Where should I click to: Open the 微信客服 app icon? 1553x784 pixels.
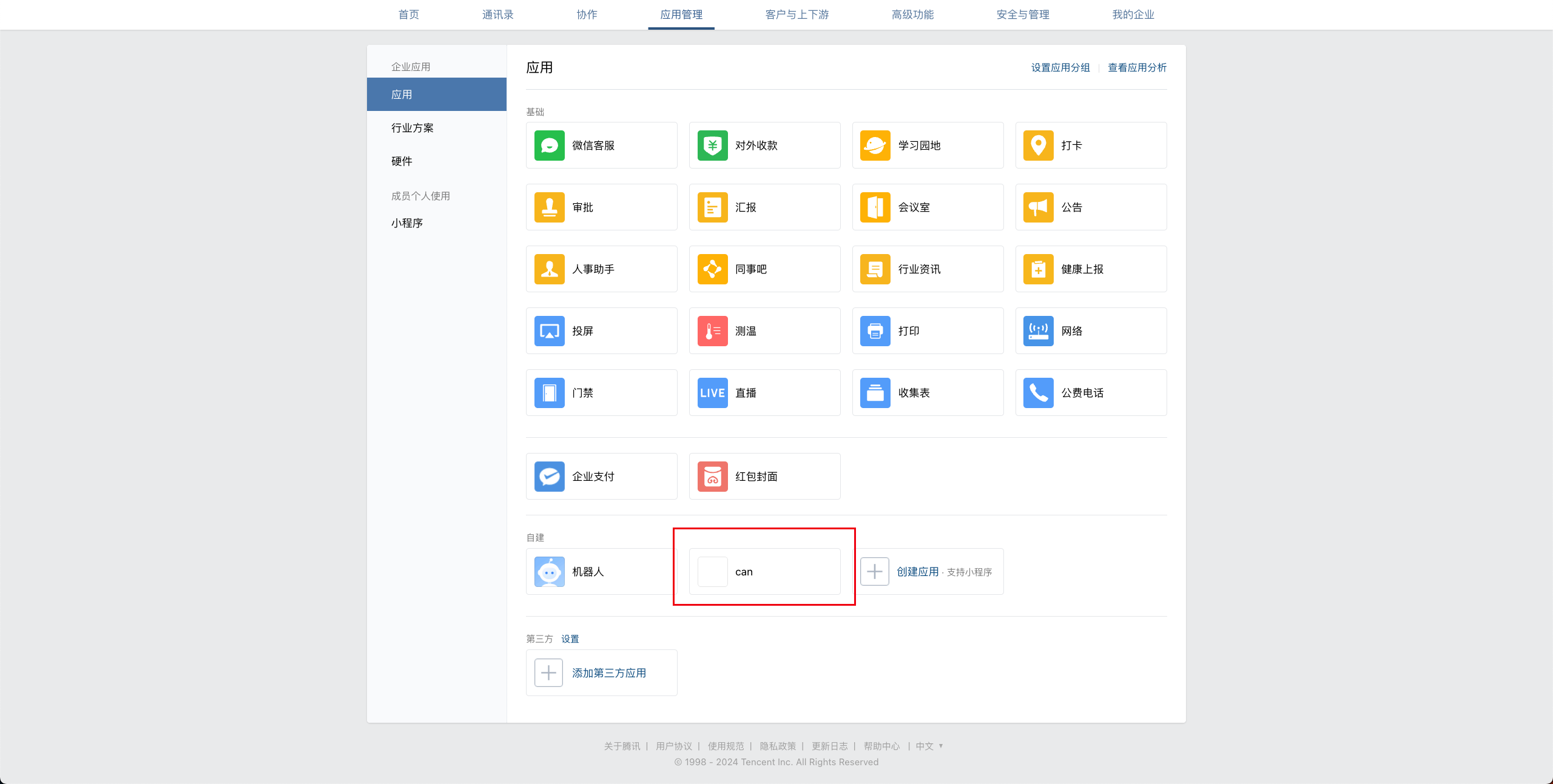(x=549, y=146)
